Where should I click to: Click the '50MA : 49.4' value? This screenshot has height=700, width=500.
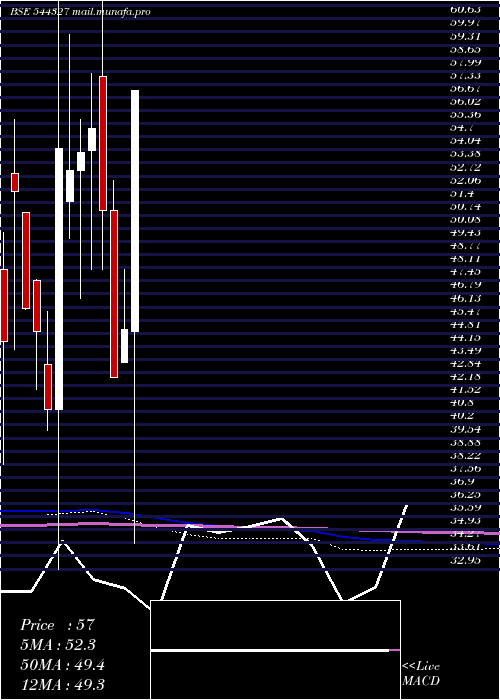62,664
